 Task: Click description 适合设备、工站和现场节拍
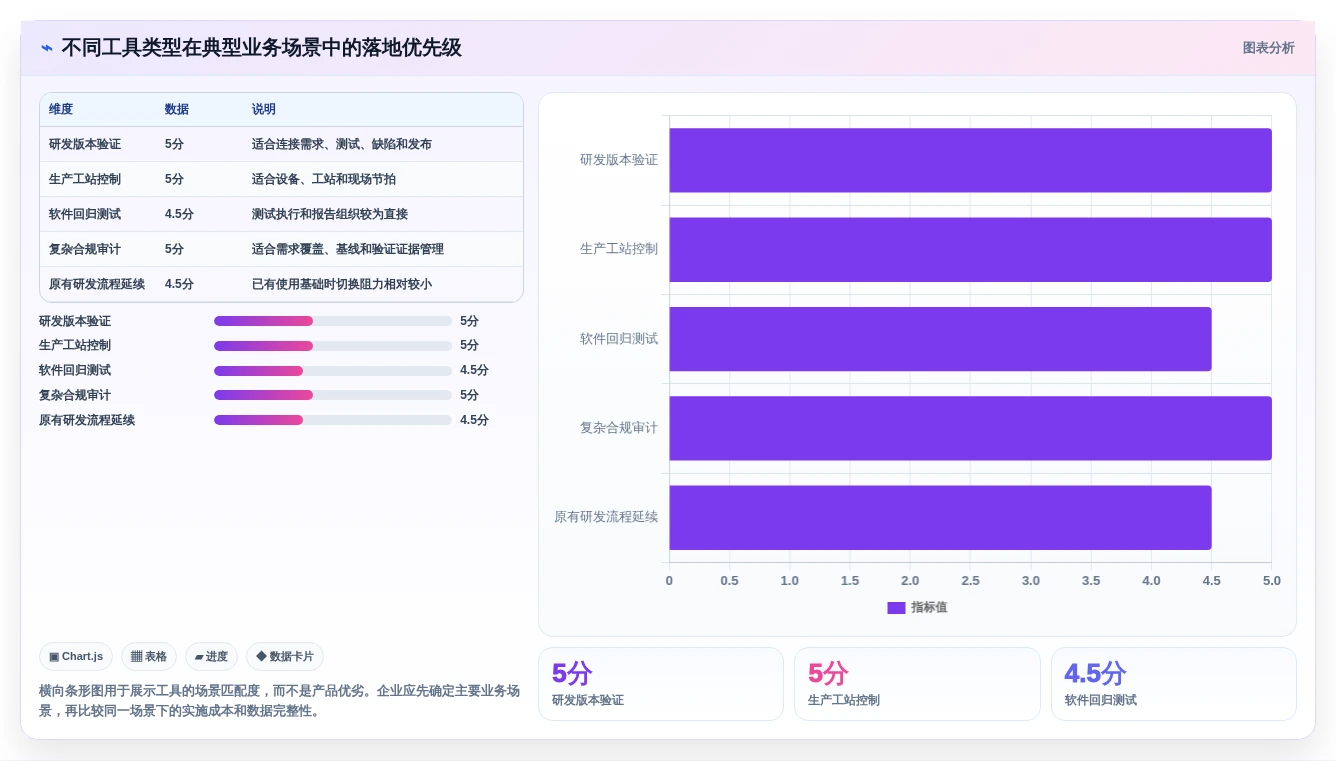coord(324,179)
